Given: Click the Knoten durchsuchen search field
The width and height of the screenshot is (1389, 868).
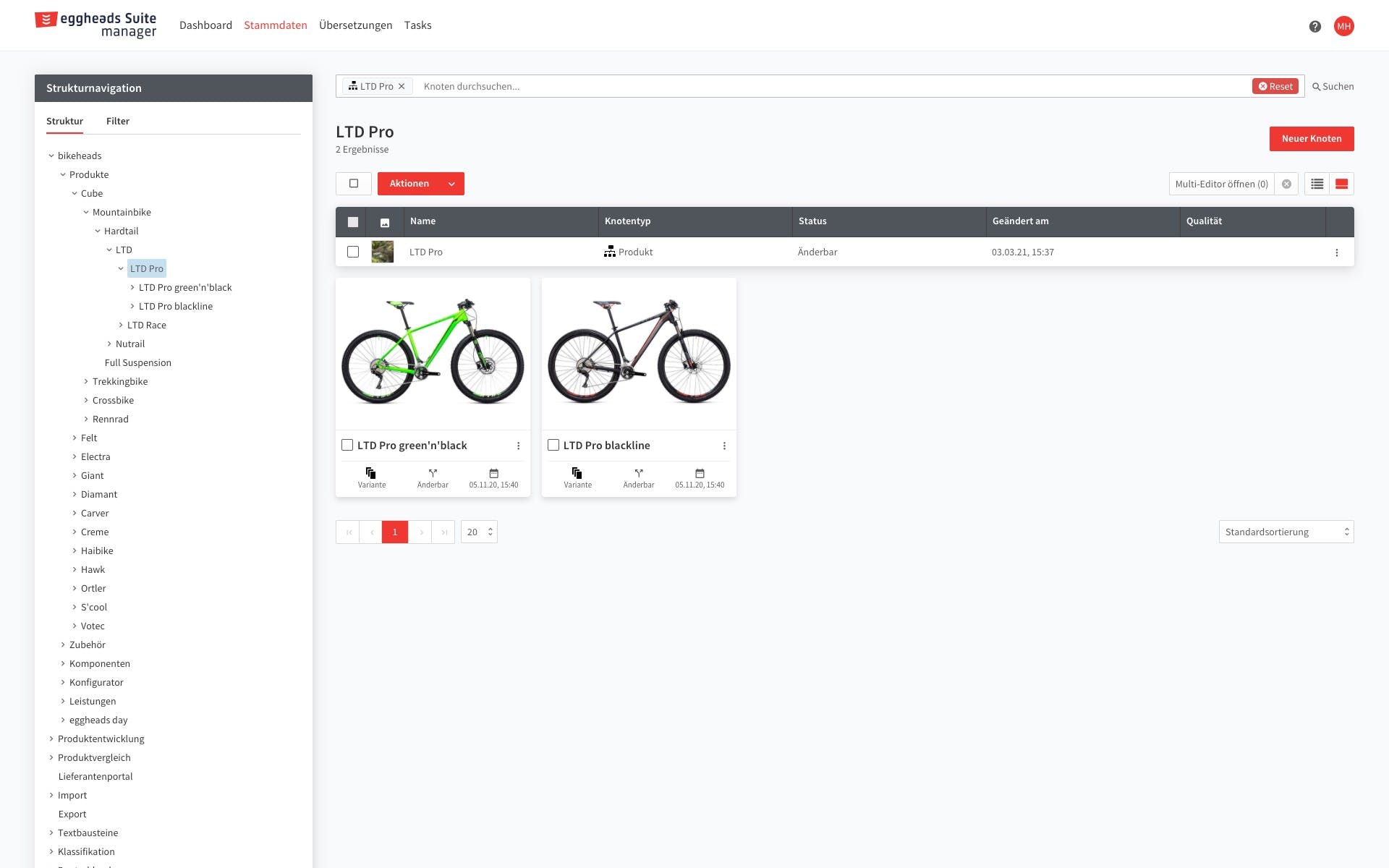Looking at the screenshot, I should click(832, 86).
